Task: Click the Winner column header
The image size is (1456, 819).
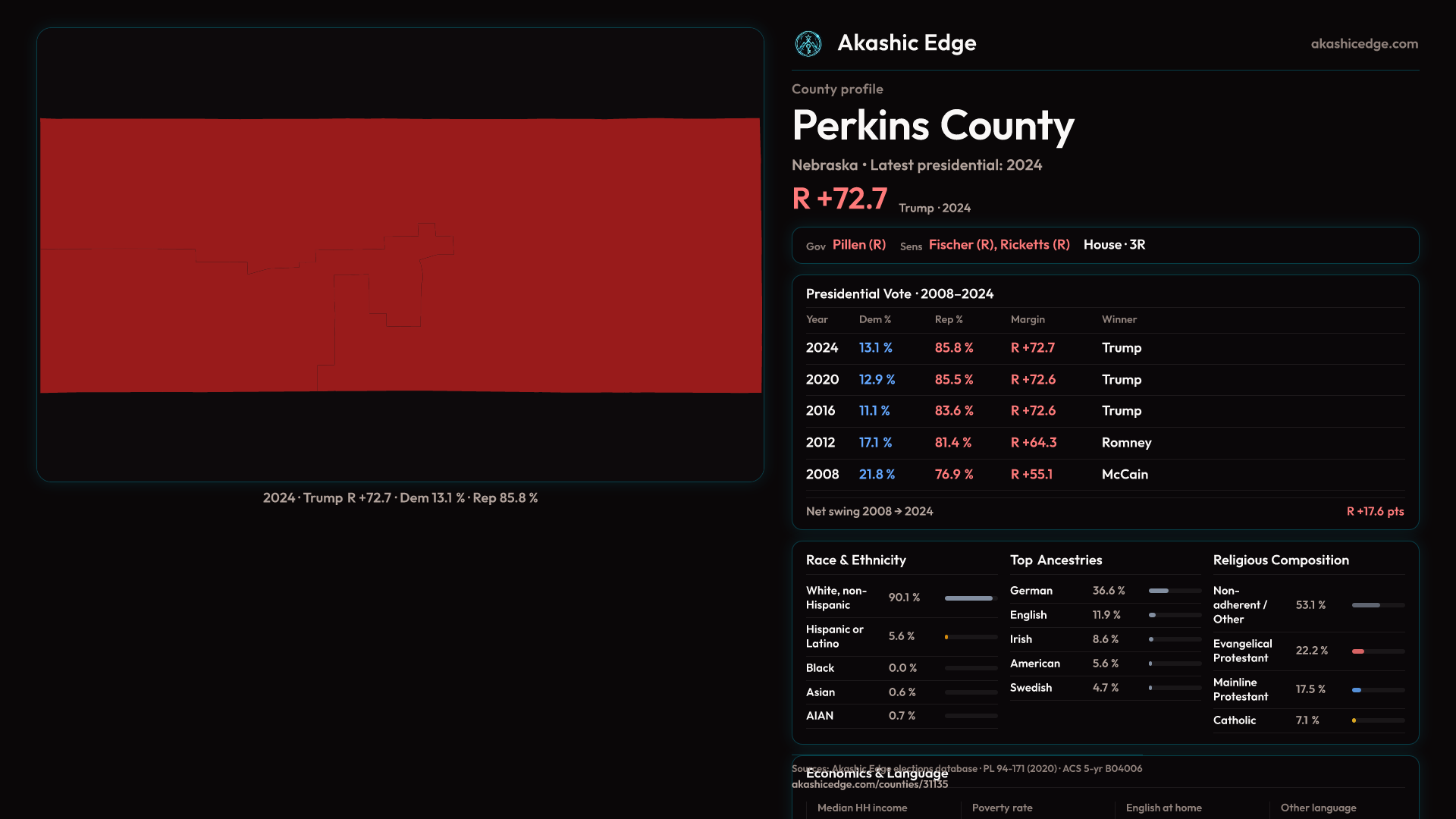Action: click(1119, 320)
